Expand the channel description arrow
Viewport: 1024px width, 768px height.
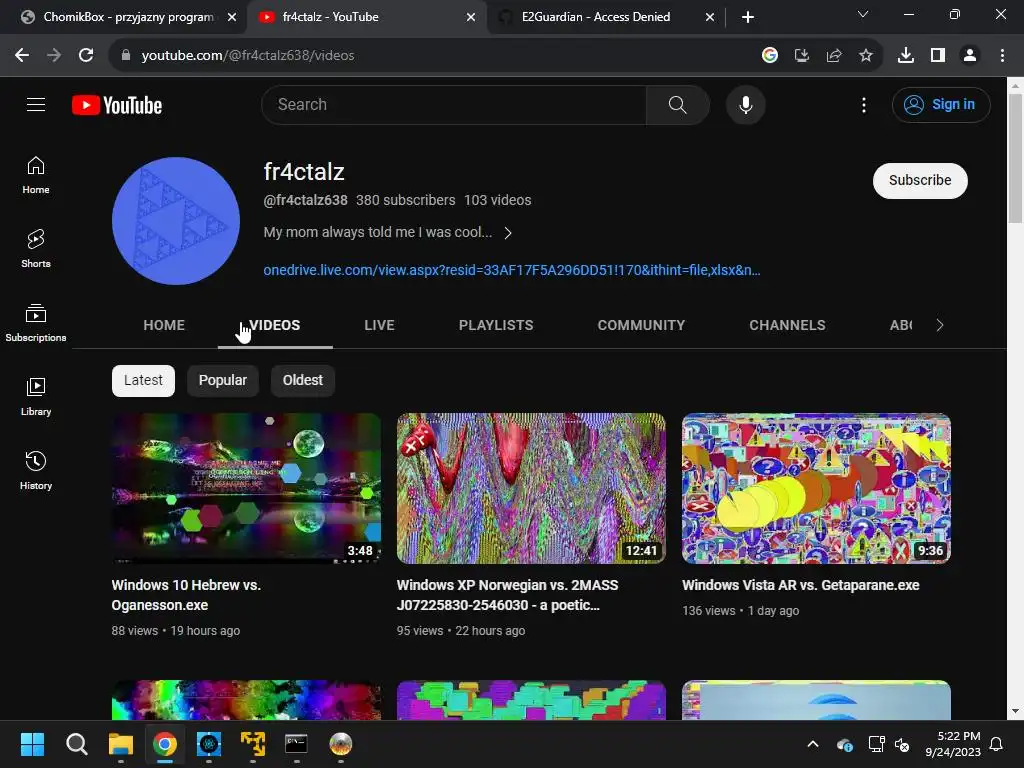click(508, 232)
